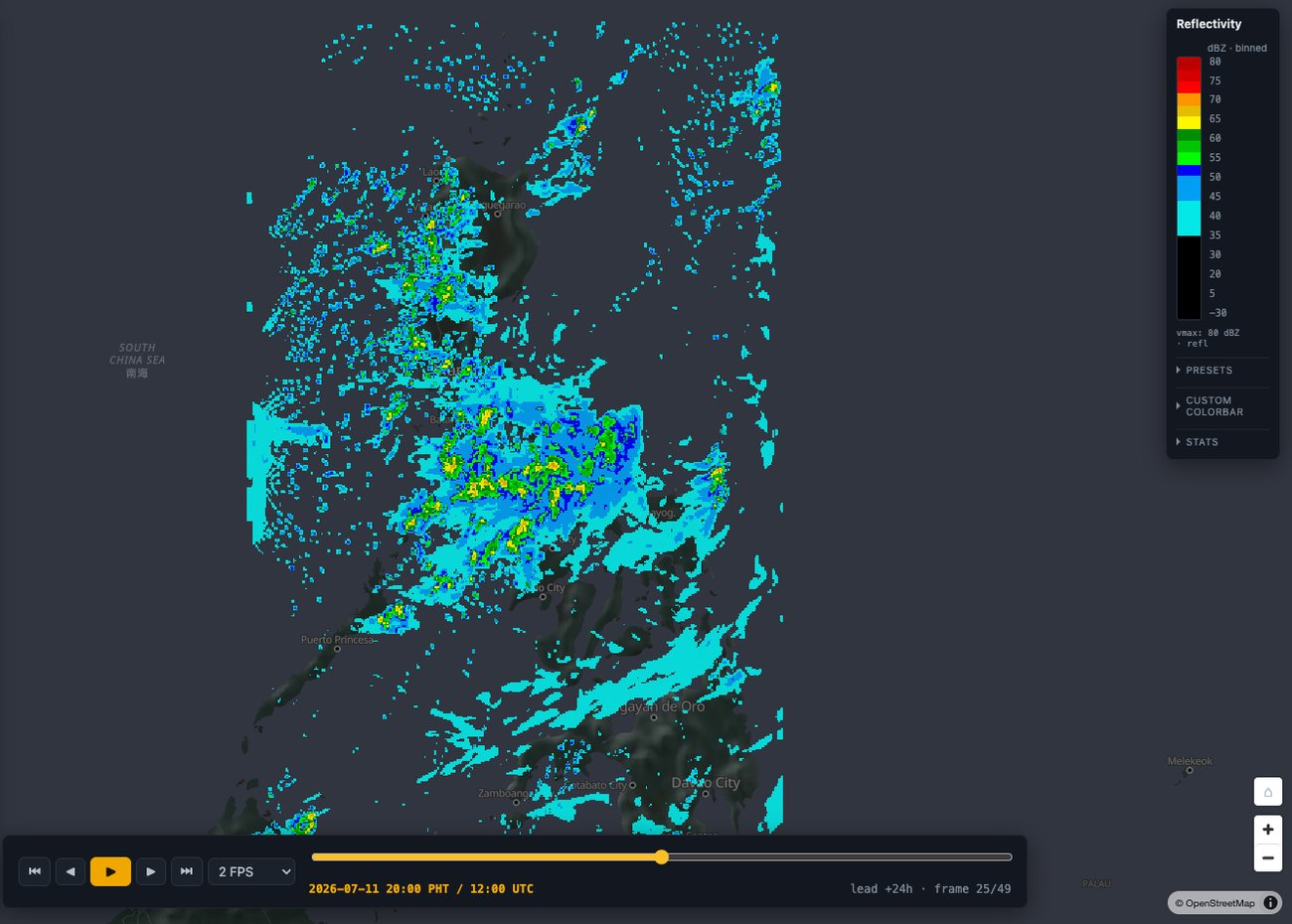Reset map view with home icon
Image resolution: width=1292 pixels, height=924 pixels.
pyautogui.click(x=1268, y=792)
